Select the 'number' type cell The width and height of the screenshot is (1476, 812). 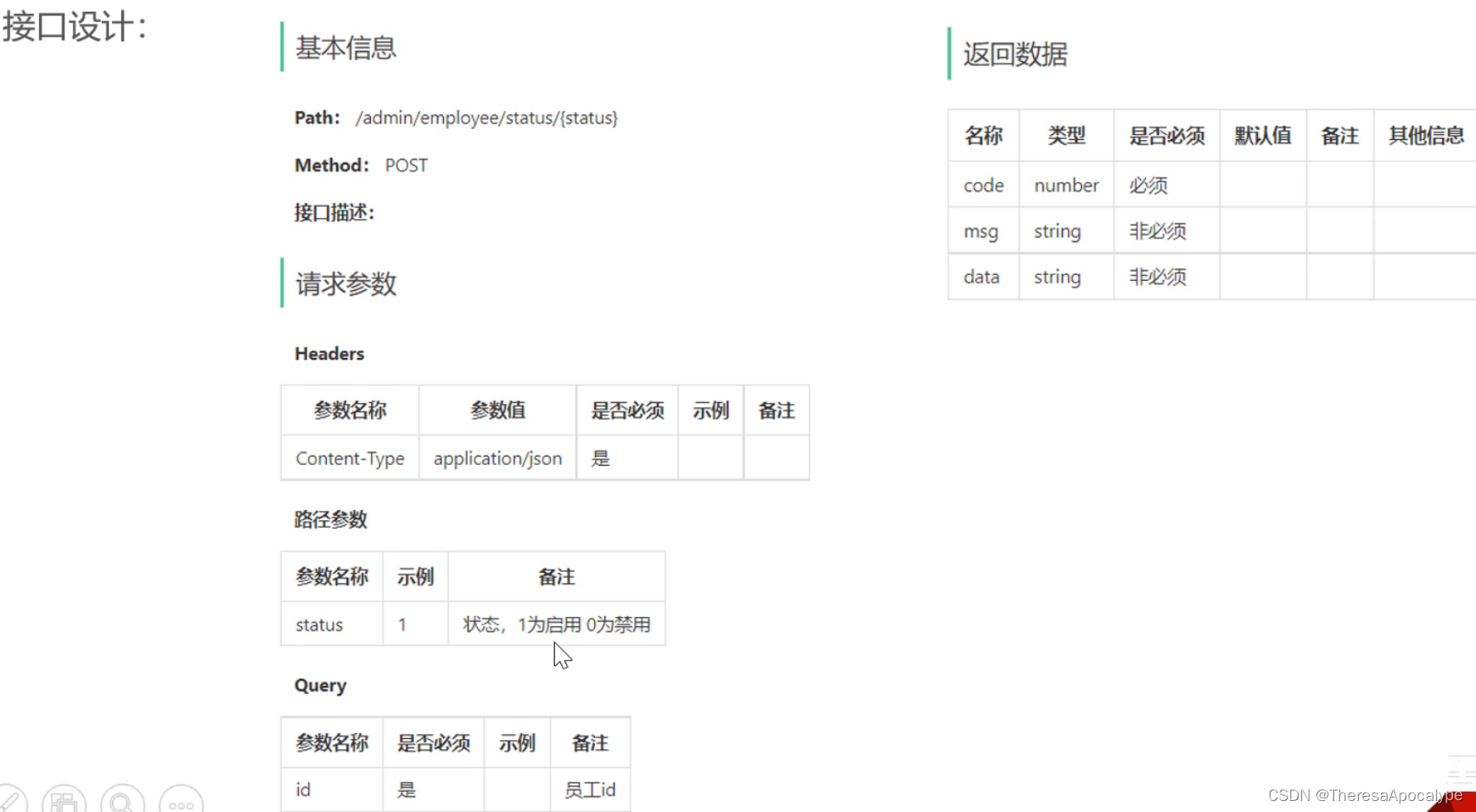pyautogui.click(x=1066, y=185)
